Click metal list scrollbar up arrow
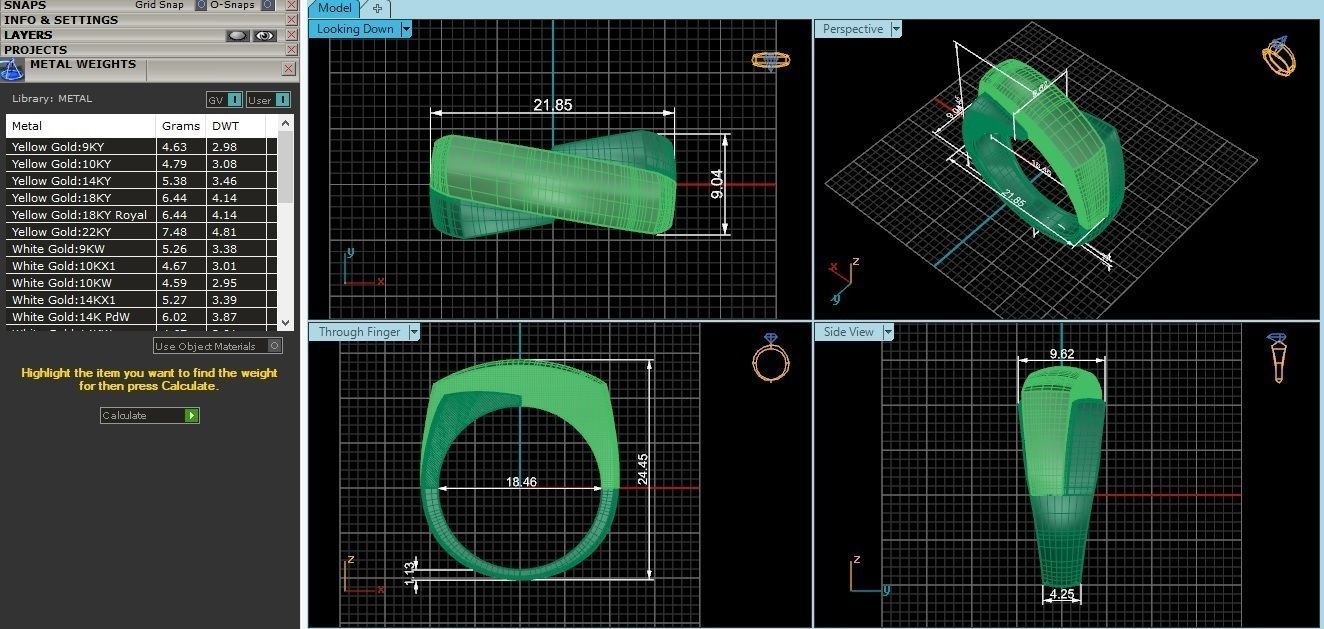The width and height of the screenshot is (1324, 629). tap(286, 124)
